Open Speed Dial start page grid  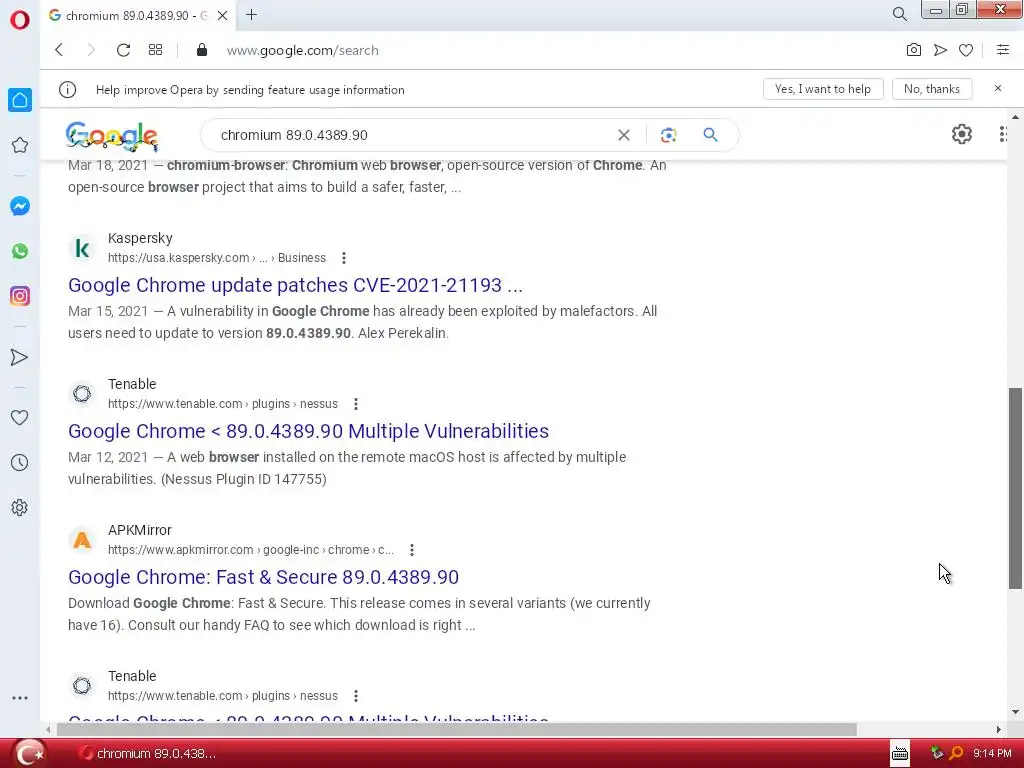[x=155, y=50]
